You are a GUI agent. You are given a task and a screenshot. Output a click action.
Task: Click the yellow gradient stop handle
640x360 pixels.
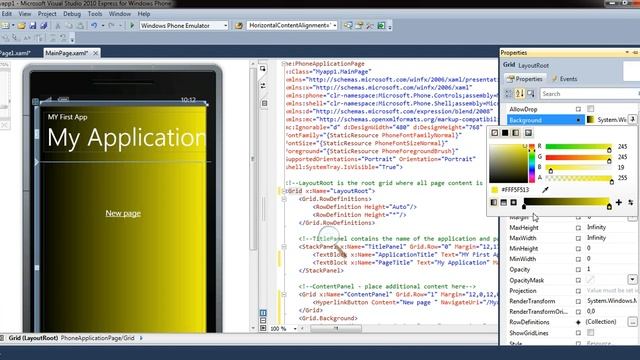pos(609,207)
